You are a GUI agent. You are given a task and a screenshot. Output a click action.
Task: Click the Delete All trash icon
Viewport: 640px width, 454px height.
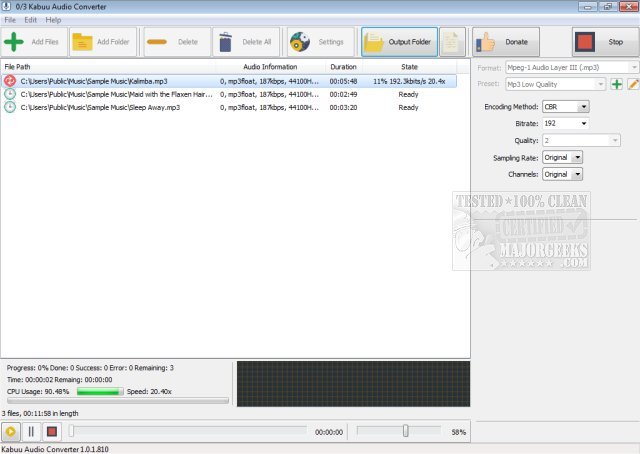pos(225,42)
